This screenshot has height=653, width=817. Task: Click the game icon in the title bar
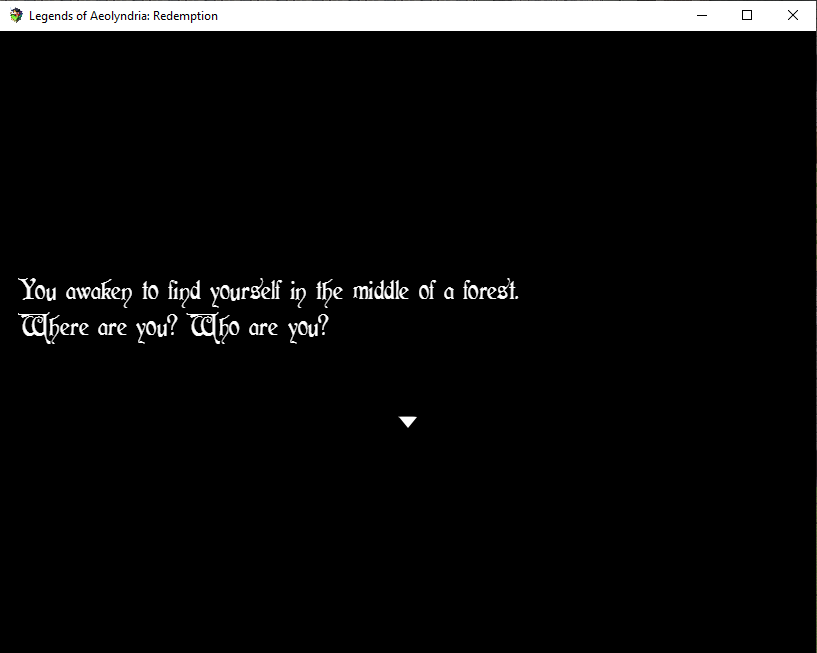click(16, 16)
